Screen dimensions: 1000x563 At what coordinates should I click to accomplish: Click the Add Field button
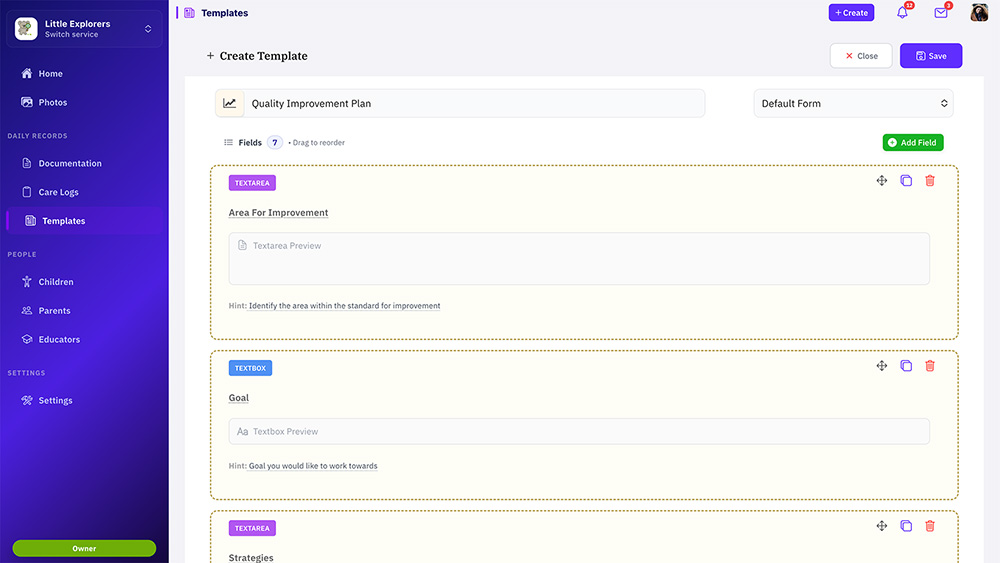click(x=913, y=142)
